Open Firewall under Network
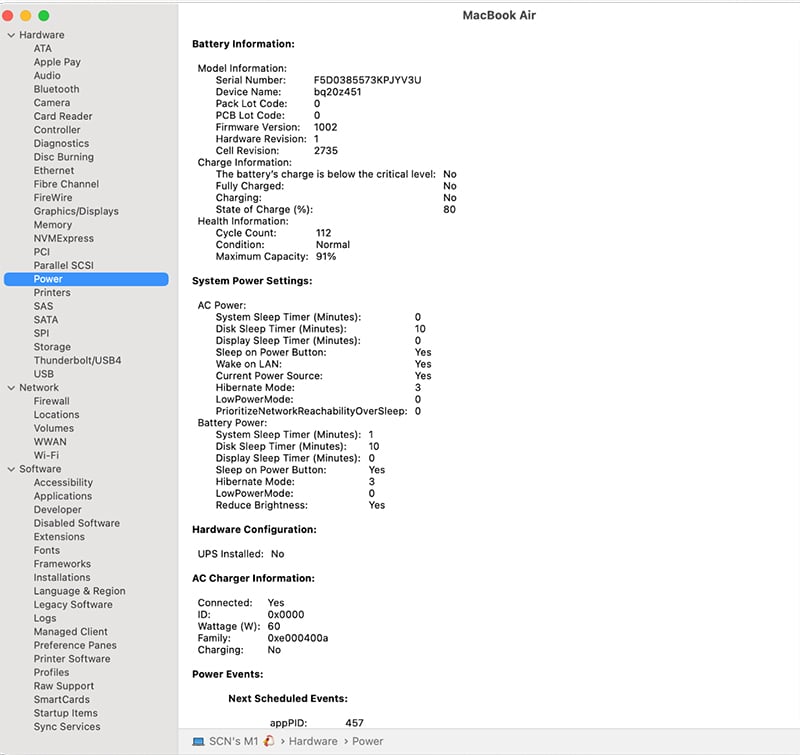This screenshot has height=755, width=800. (x=52, y=401)
